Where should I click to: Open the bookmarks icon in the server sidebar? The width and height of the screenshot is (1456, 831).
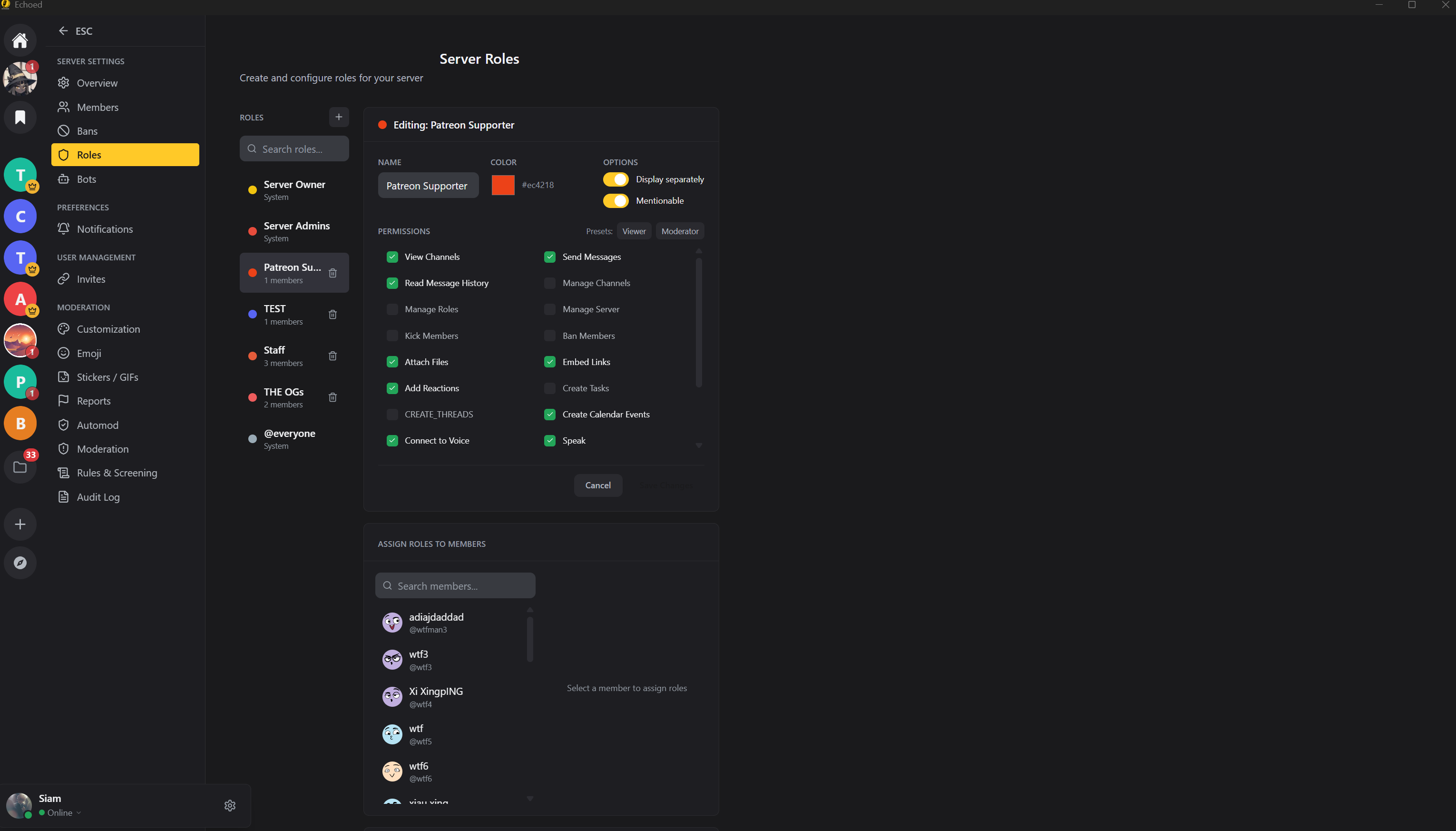pos(20,117)
